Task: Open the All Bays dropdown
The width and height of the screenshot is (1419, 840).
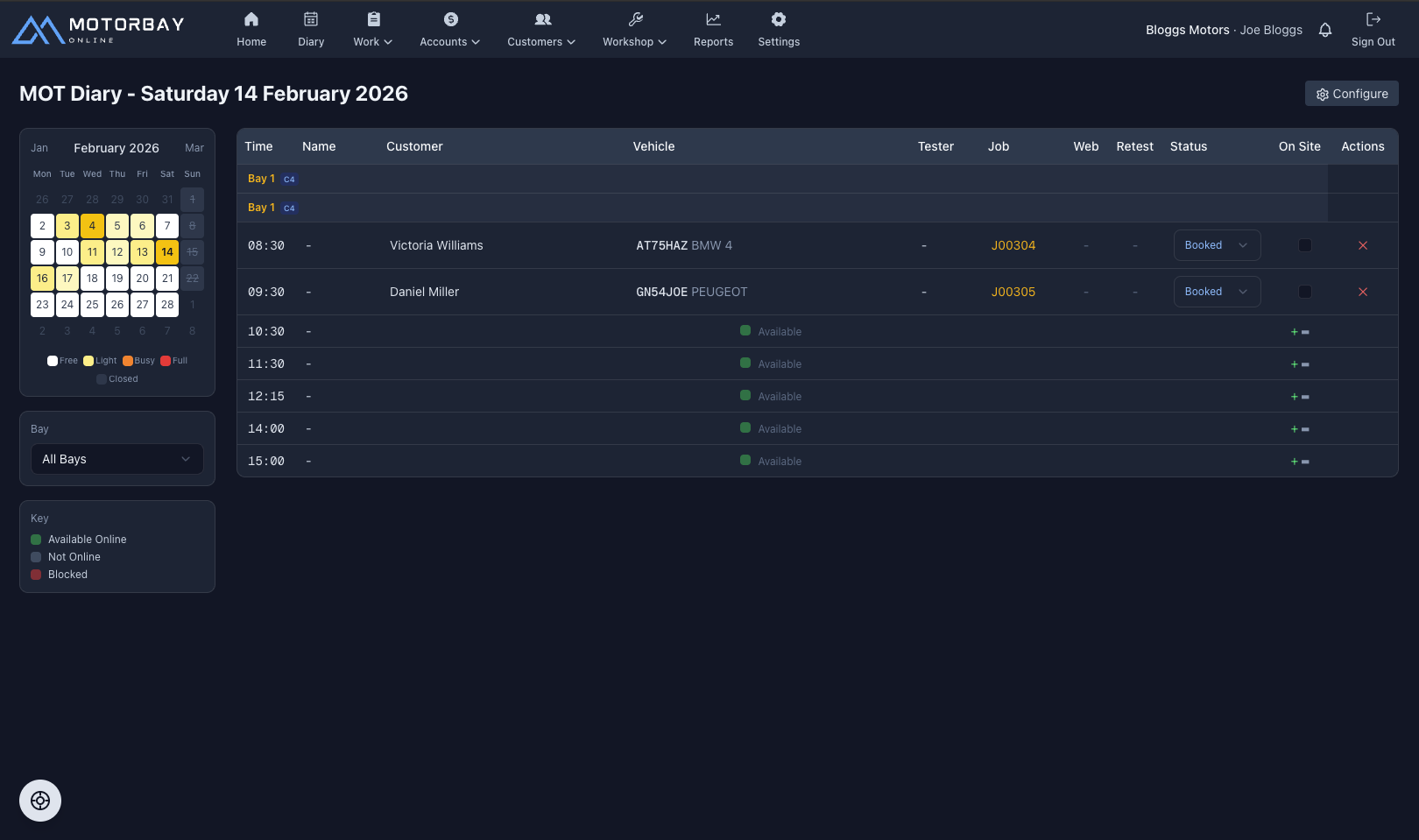Action: coord(116,458)
